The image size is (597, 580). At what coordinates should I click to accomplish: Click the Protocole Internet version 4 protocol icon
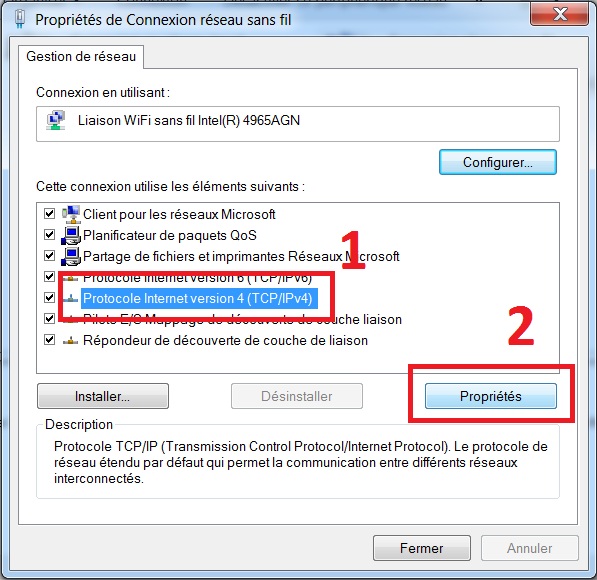(x=70, y=299)
